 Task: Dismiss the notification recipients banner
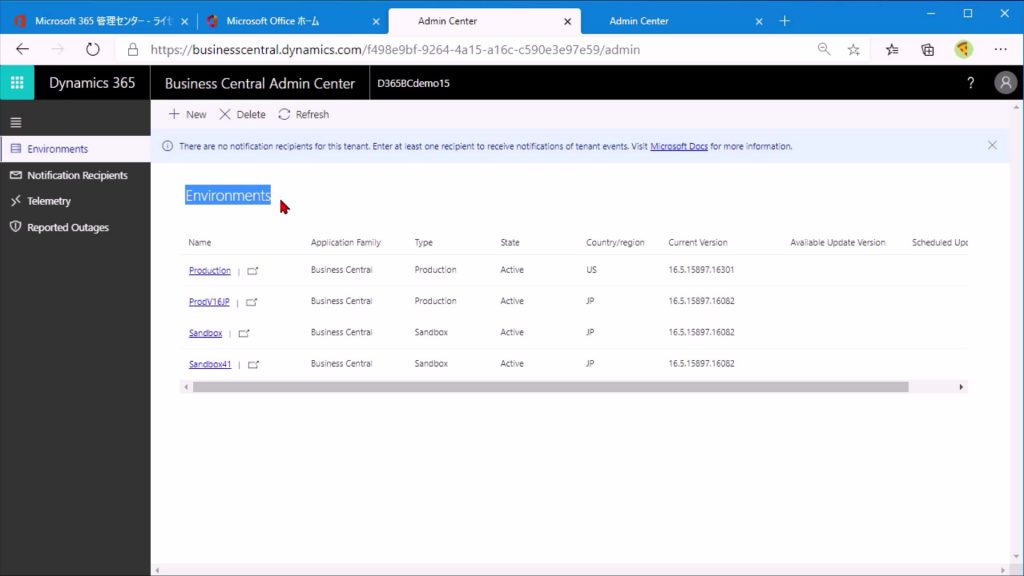(992, 145)
